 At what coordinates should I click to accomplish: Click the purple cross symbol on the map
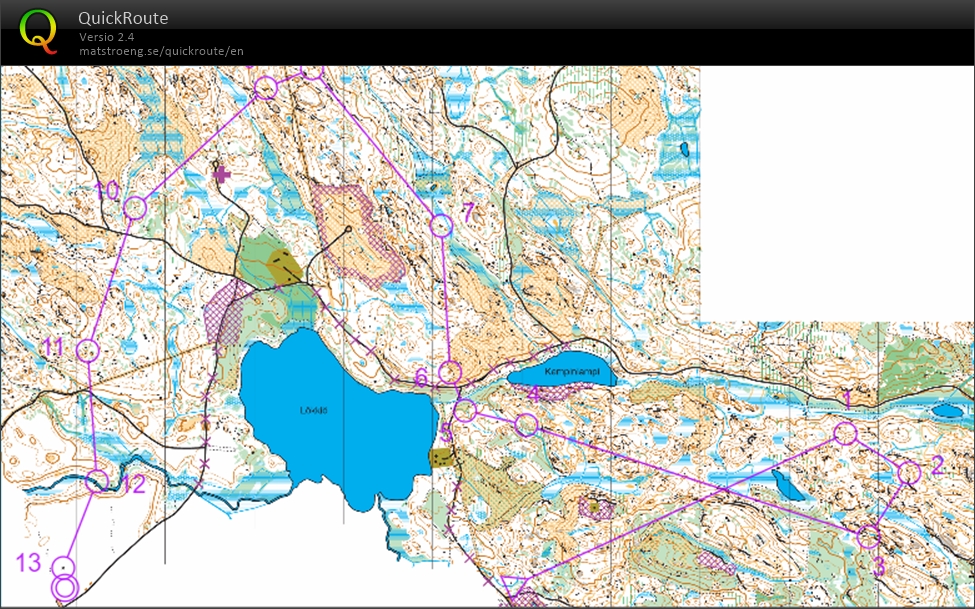[221, 172]
